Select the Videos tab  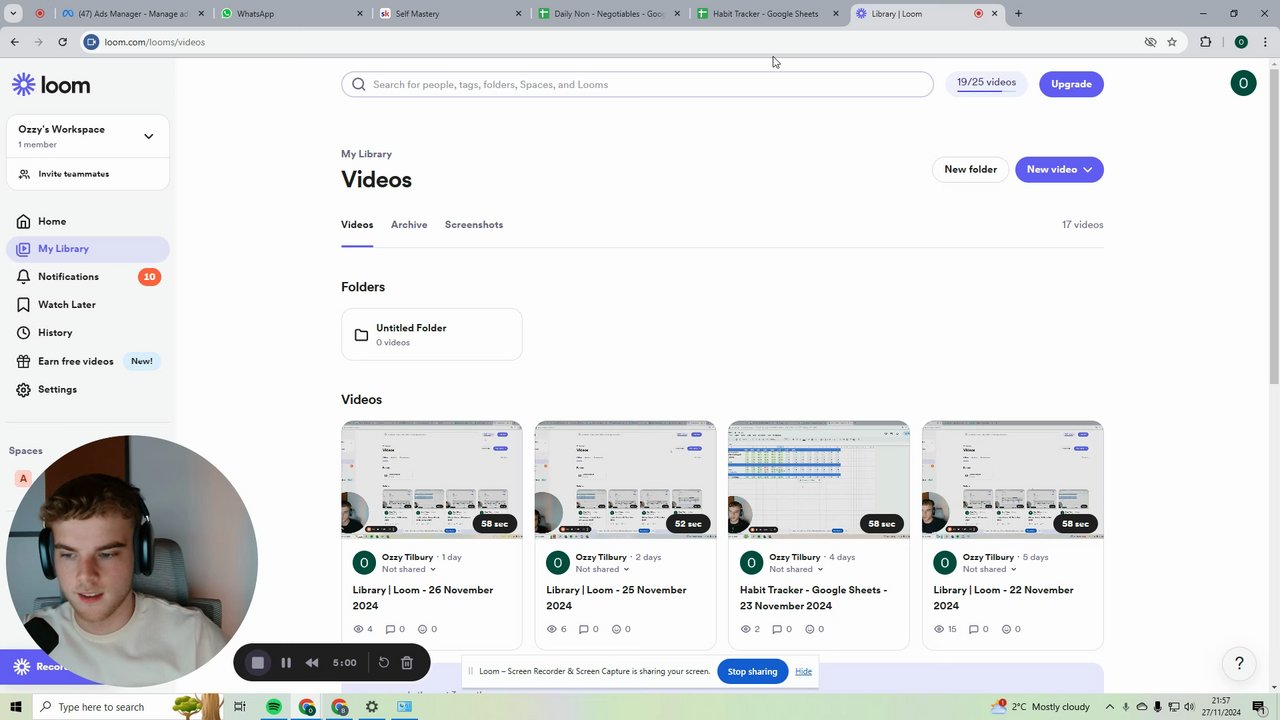pos(357,225)
